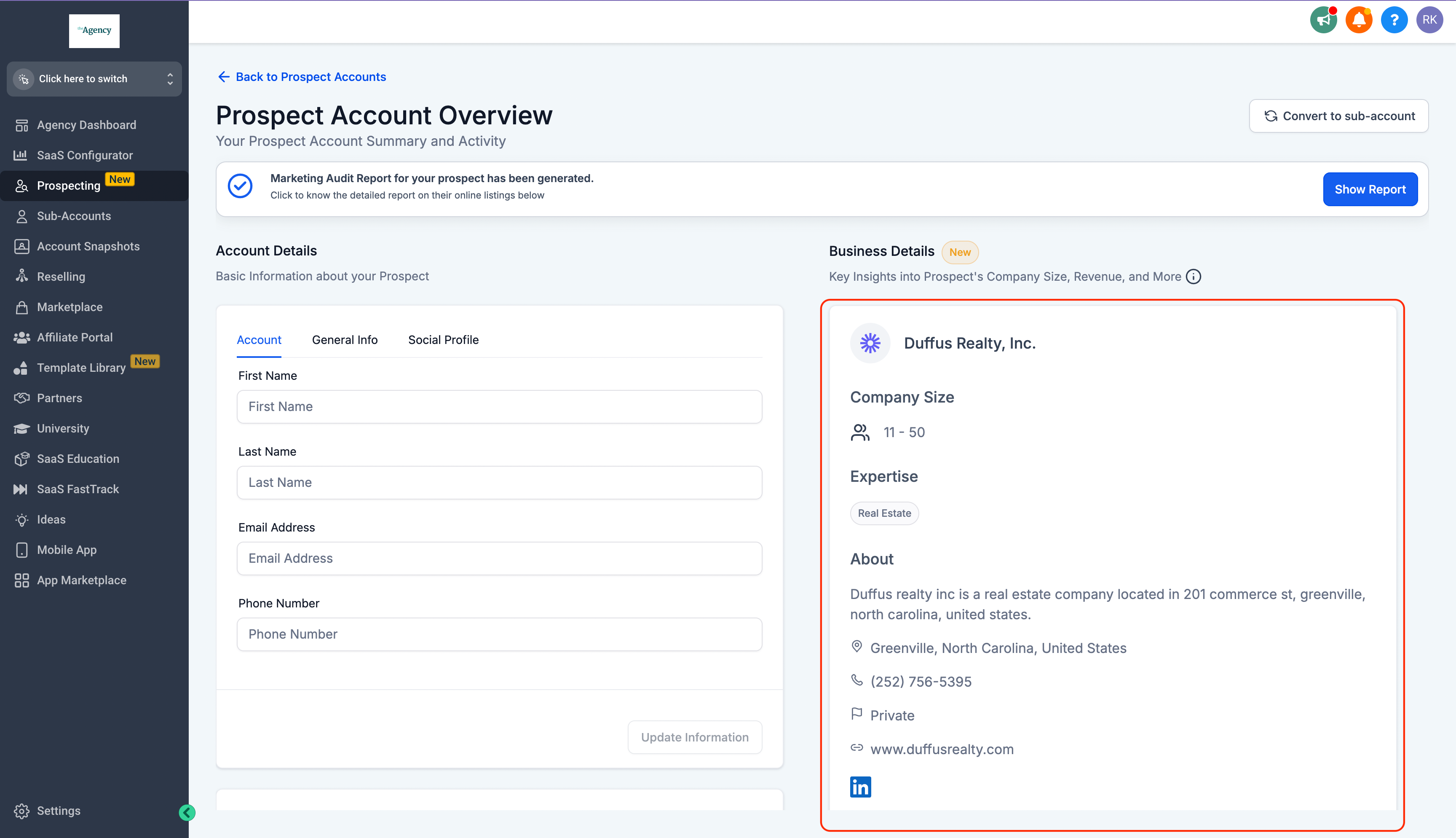
Task: Click the Agency logo in the sidebar
Action: [x=94, y=30]
